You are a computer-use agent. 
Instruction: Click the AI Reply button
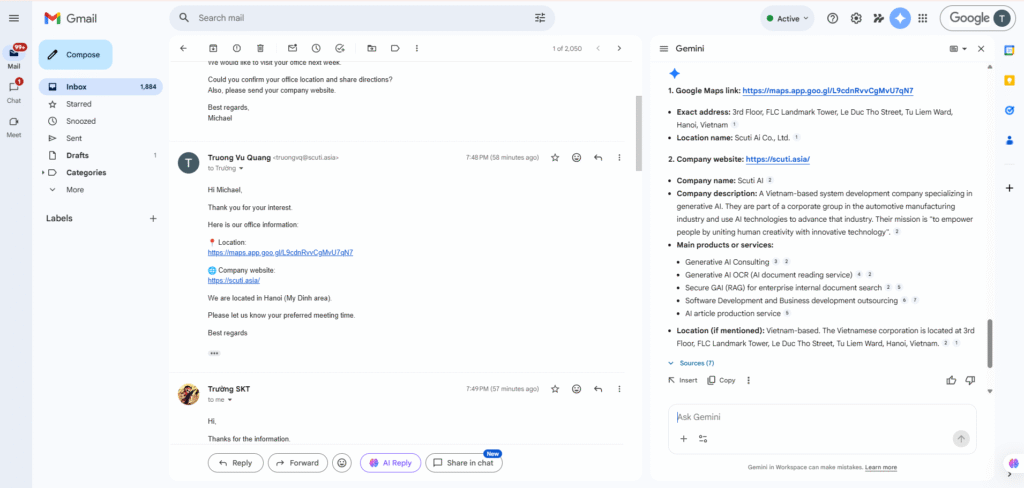[390, 463]
